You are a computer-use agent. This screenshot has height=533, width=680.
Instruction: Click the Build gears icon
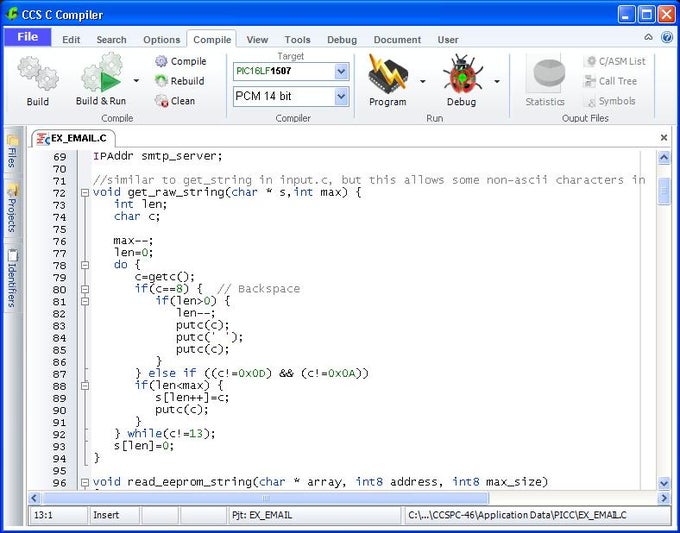[38, 73]
